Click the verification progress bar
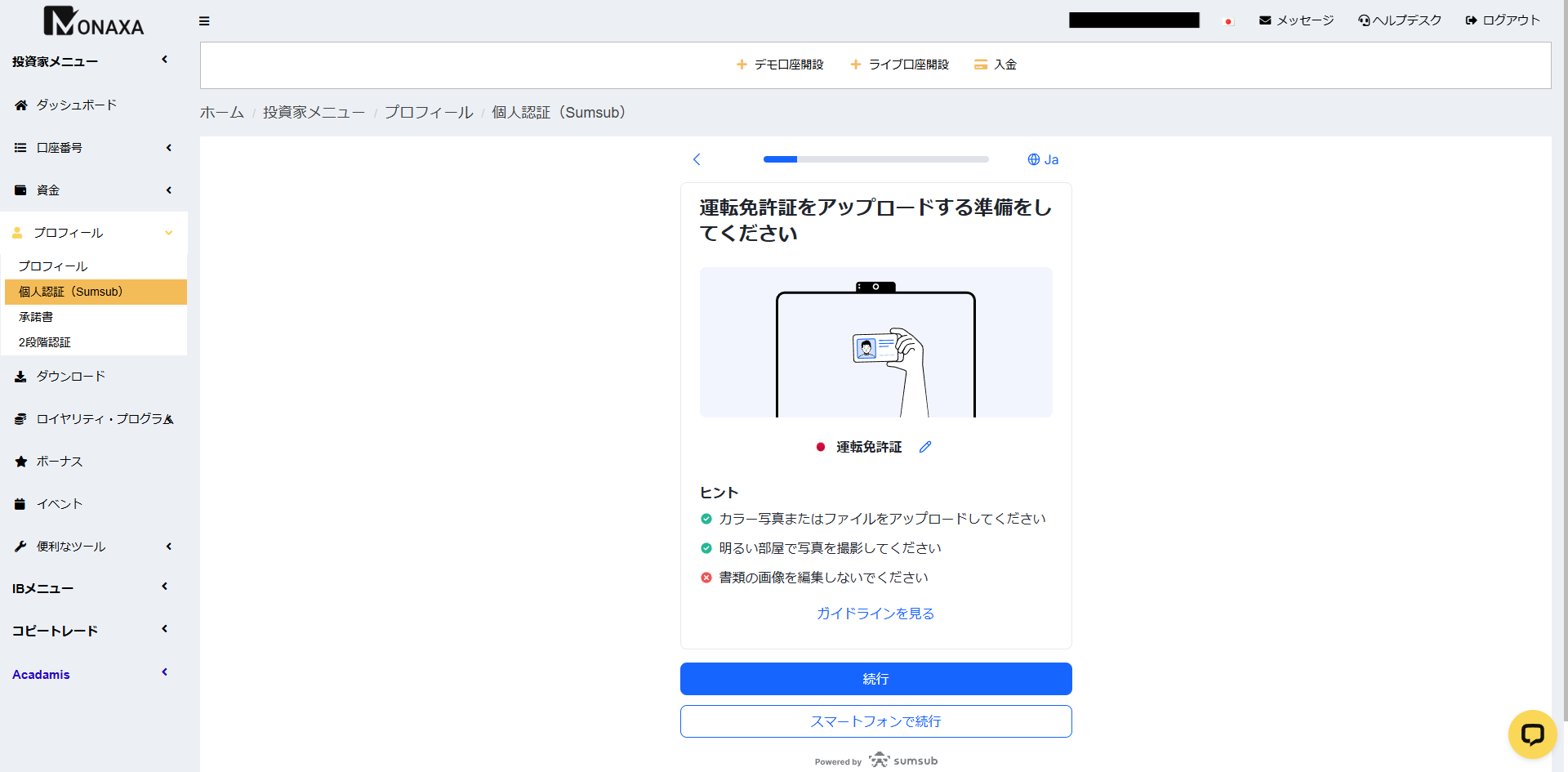 click(x=875, y=159)
